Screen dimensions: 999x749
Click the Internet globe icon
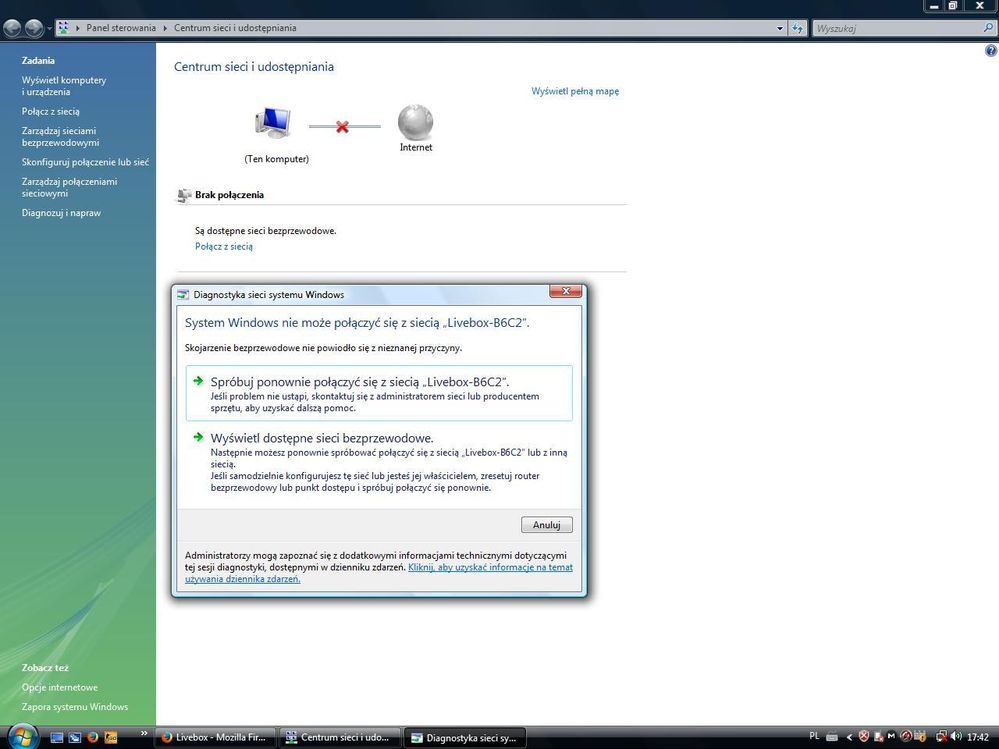[x=416, y=123]
